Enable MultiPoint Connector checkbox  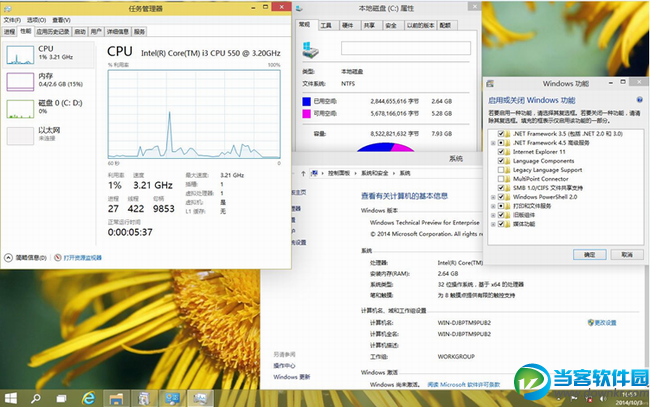tap(501, 179)
